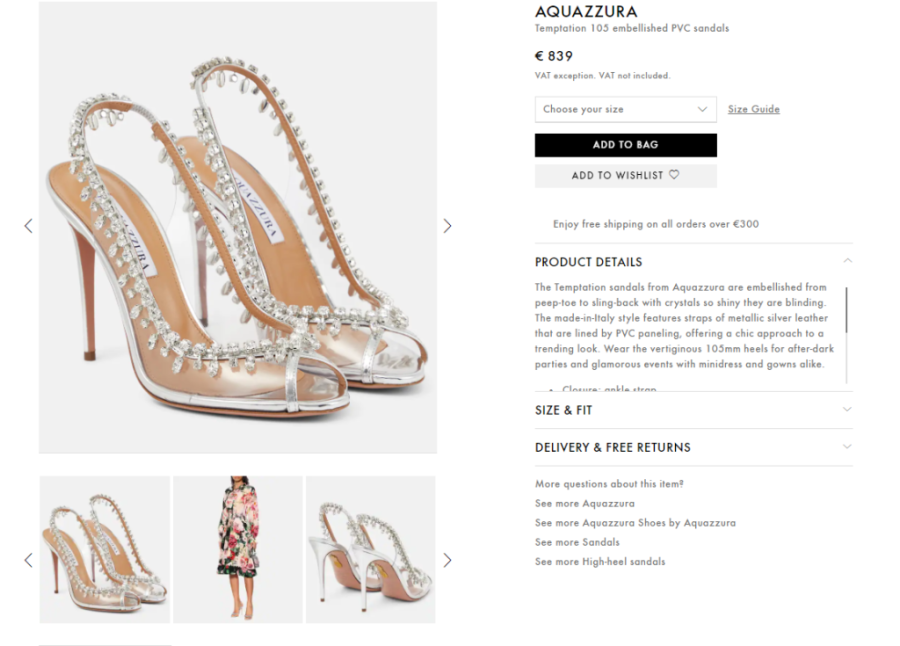Select the back view sandals thumbnail
This screenshot has height=646, width=900.
[x=370, y=549]
